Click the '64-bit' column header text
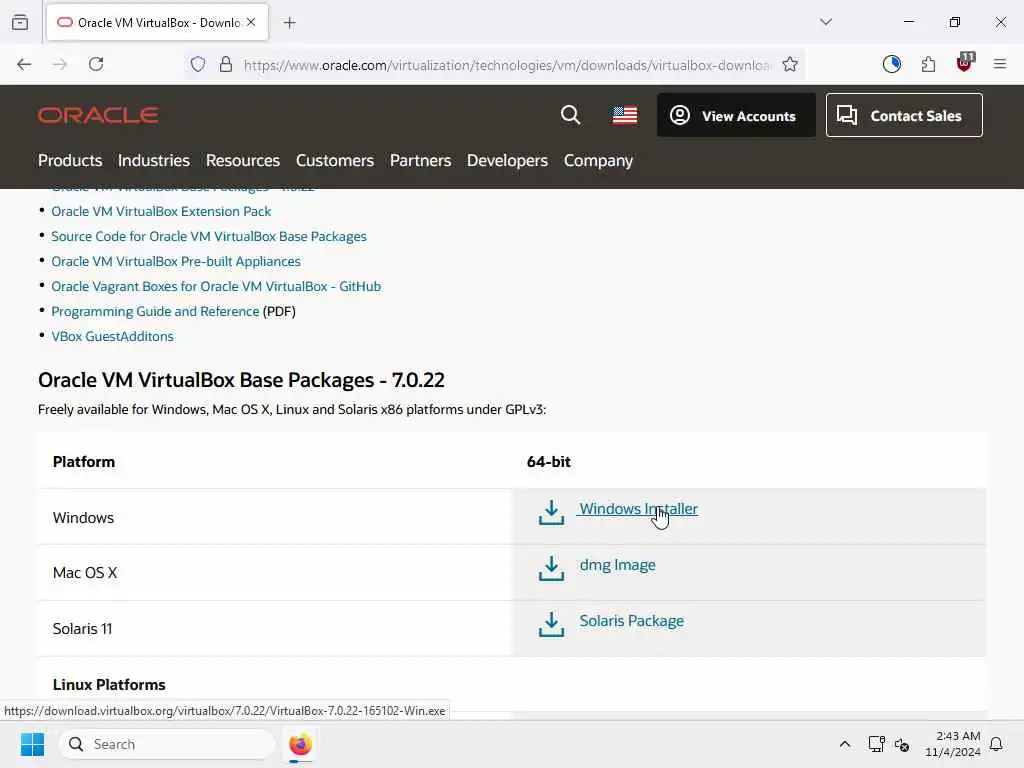 tap(549, 462)
